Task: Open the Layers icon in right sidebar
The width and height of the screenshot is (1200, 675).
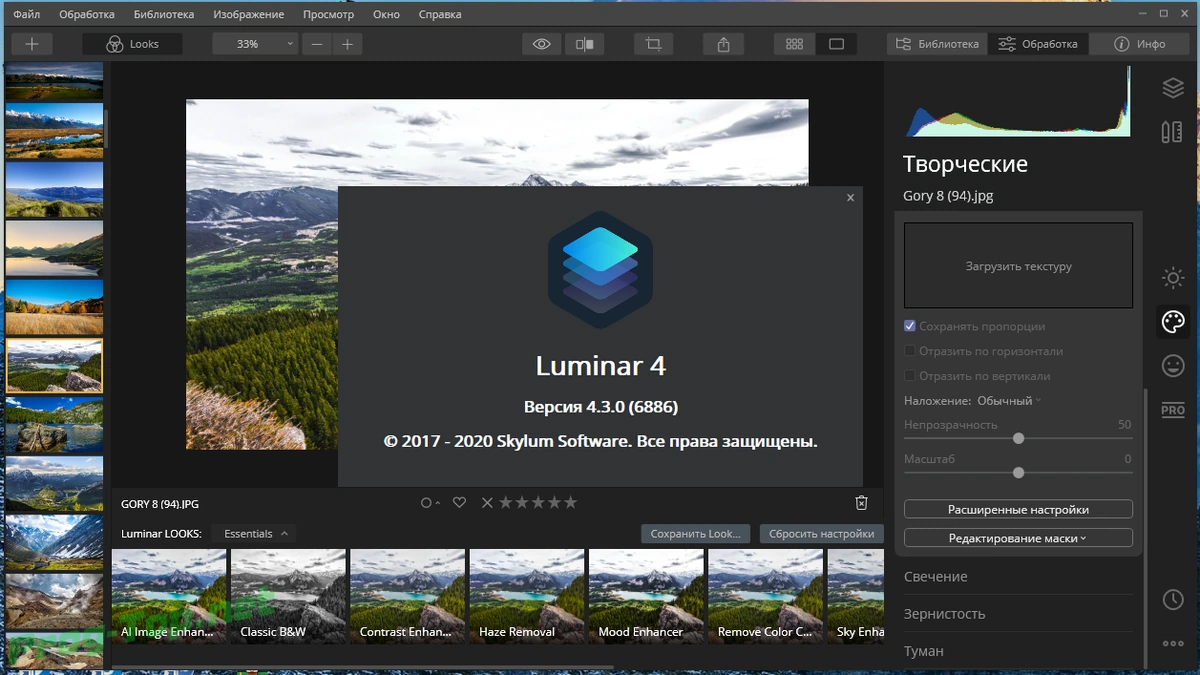Action: click(1173, 88)
